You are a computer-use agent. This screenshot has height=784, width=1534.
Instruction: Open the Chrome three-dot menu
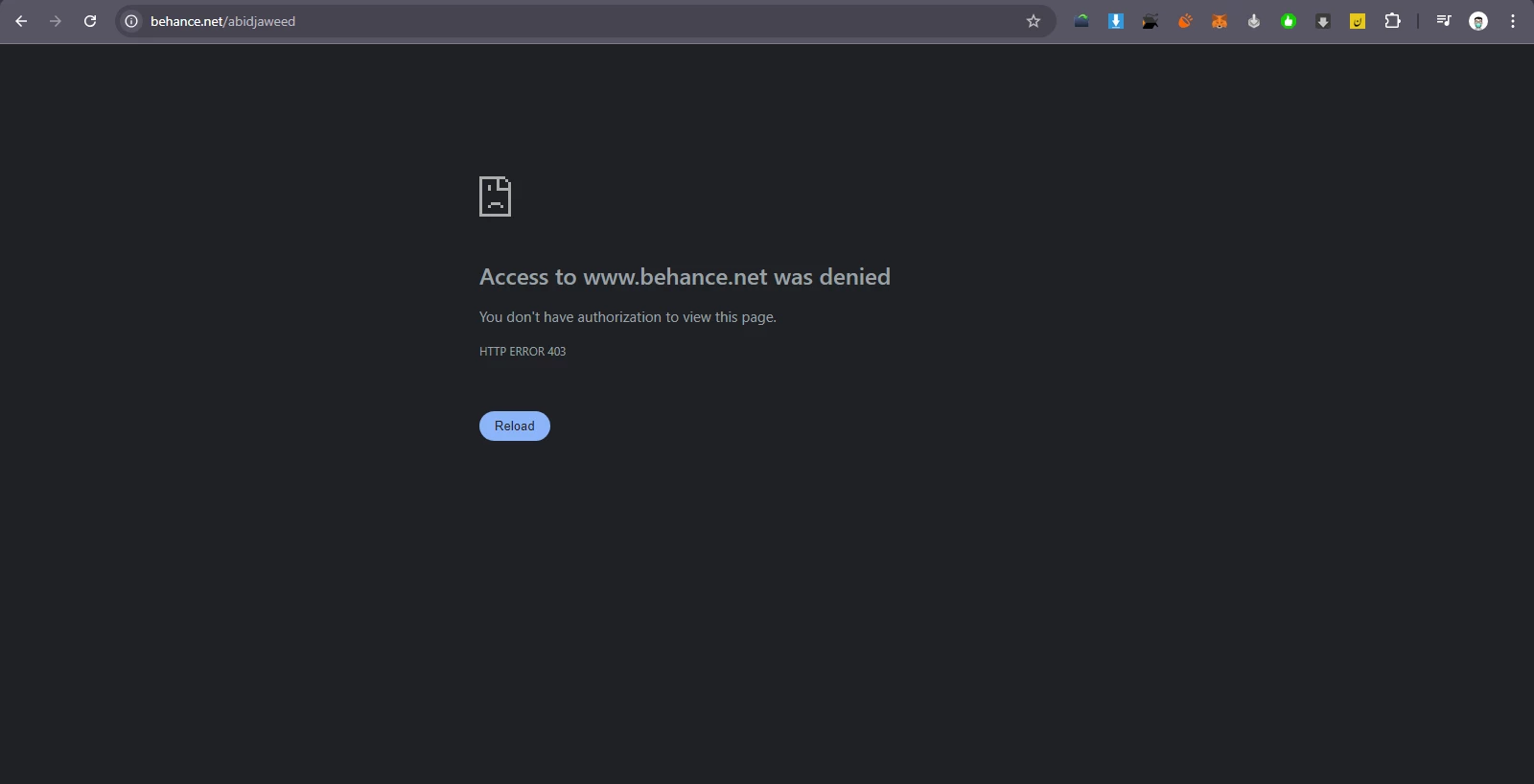(x=1513, y=21)
